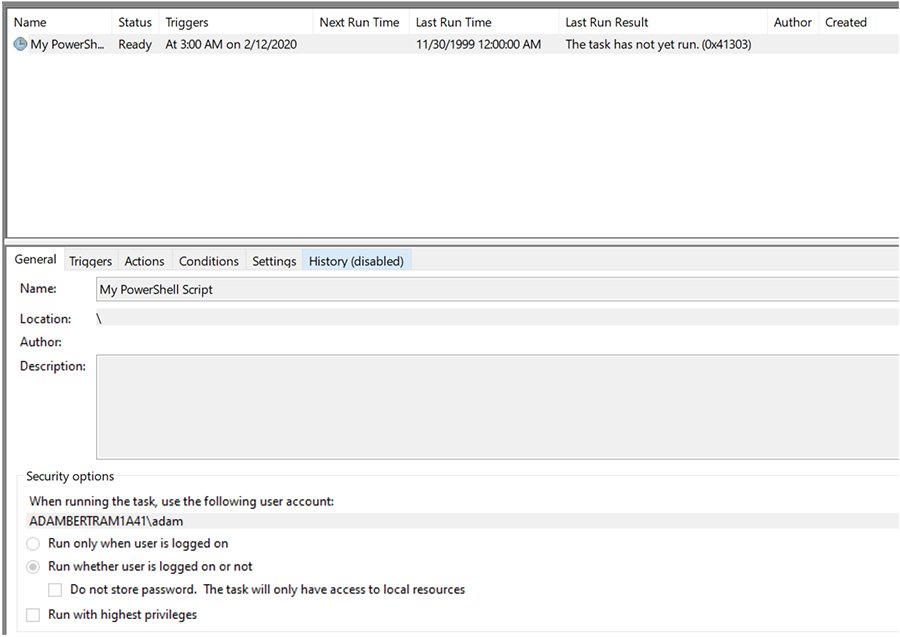This screenshot has width=900, height=637.
Task: Open the Settings tab
Action: point(273,260)
